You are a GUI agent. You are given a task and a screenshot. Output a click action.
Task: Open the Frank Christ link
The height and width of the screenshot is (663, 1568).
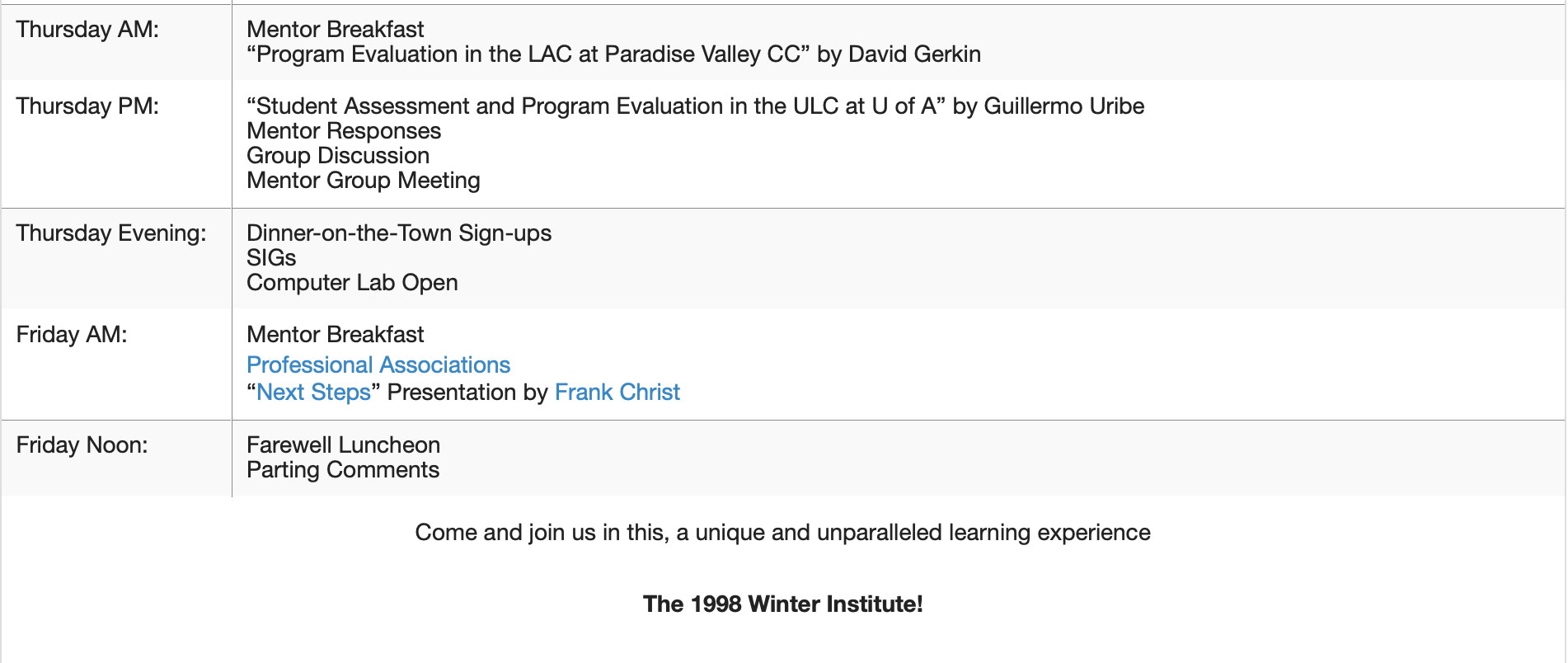pyautogui.click(x=617, y=393)
